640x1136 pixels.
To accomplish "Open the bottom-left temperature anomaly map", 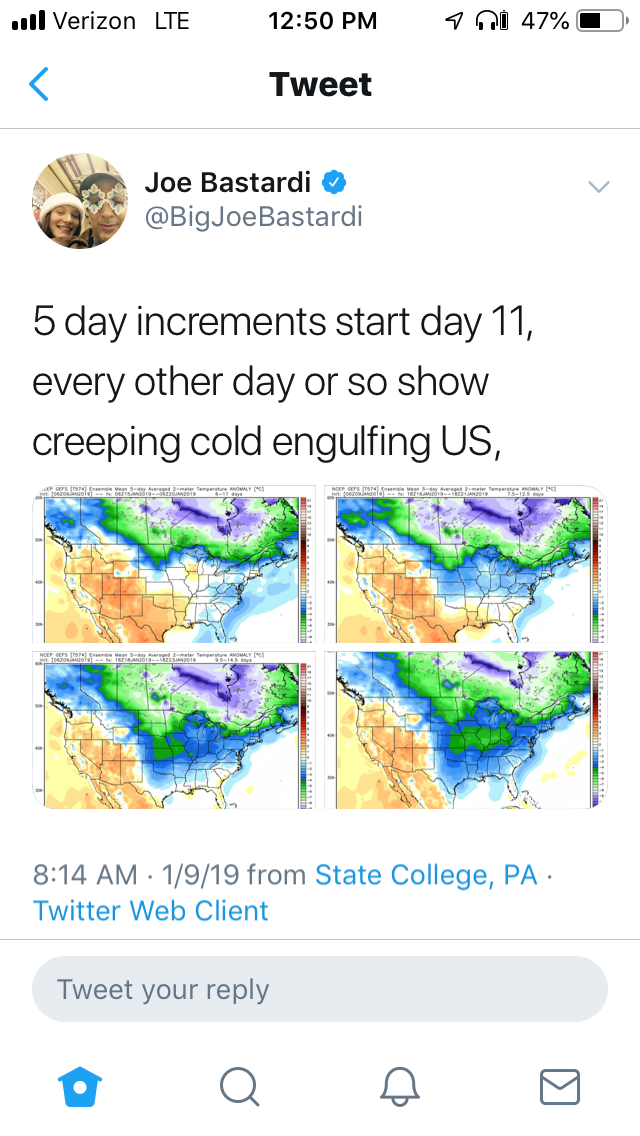I will [174, 729].
